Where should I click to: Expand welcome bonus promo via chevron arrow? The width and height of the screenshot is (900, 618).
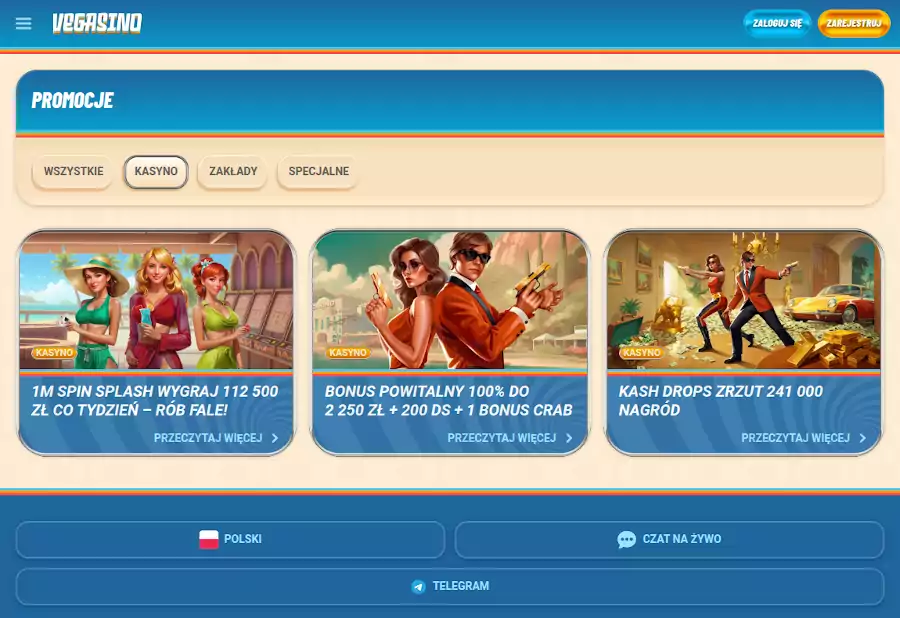(x=569, y=438)
